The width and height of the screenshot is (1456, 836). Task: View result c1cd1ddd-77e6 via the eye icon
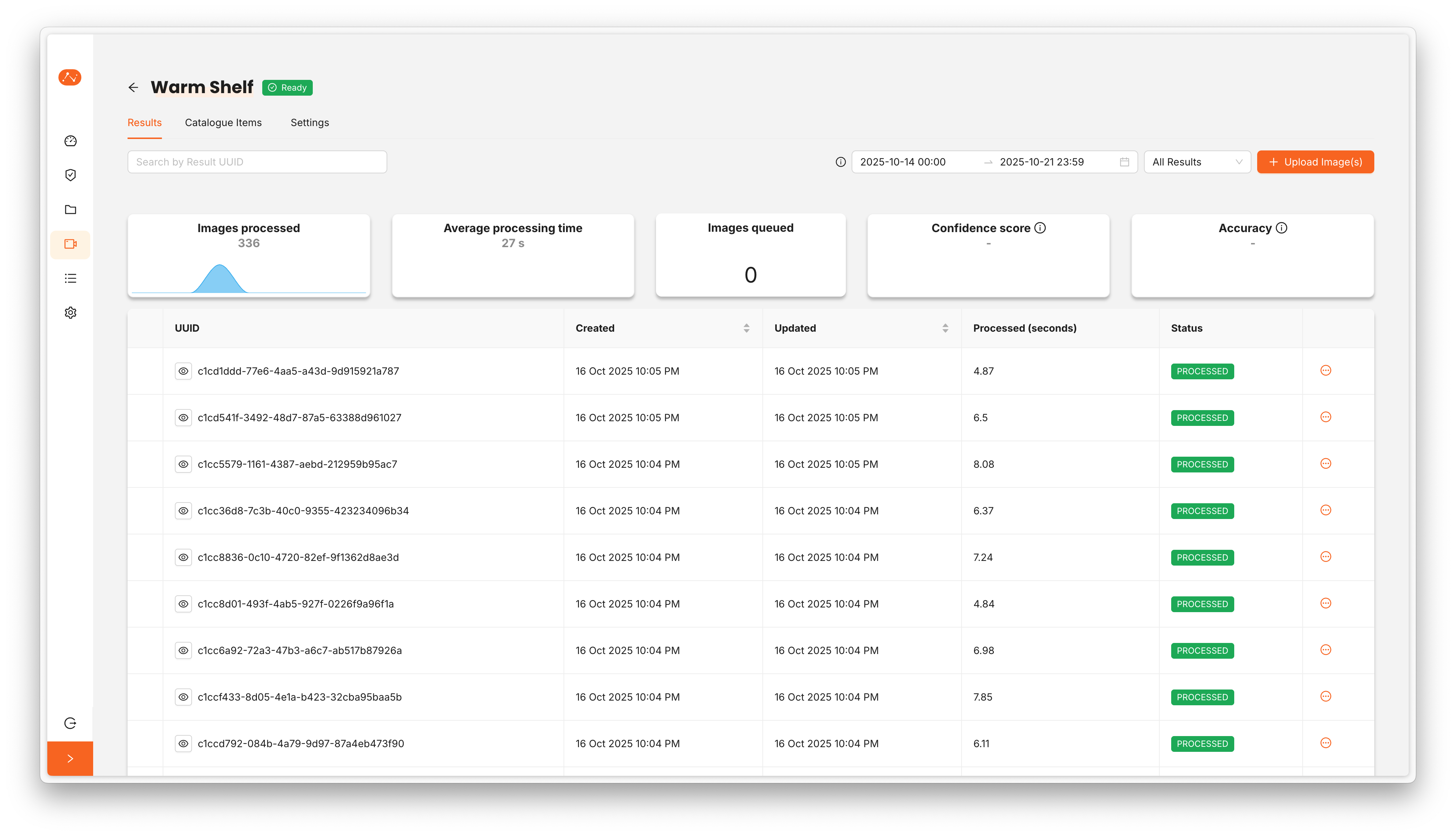click(183, 371)
